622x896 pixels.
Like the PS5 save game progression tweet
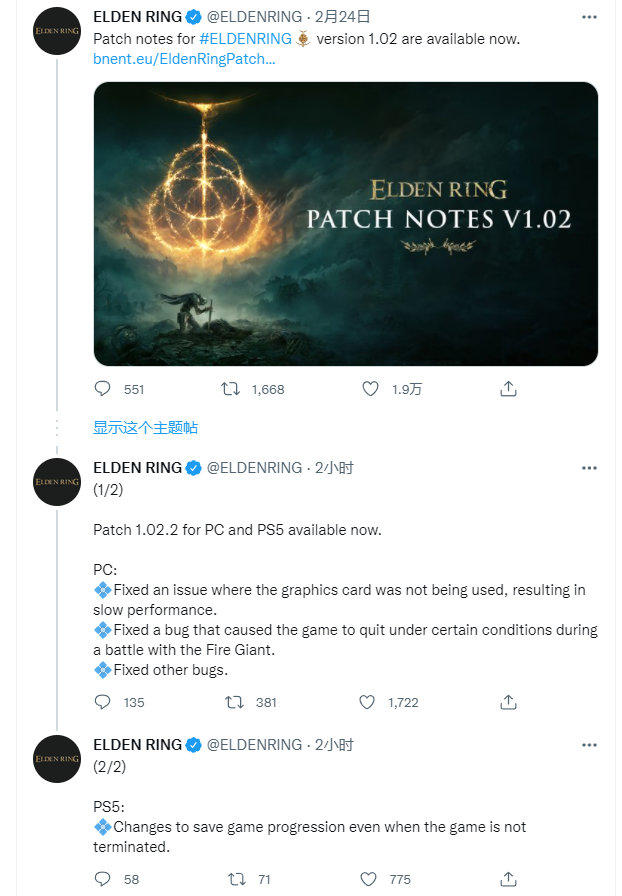368,879
